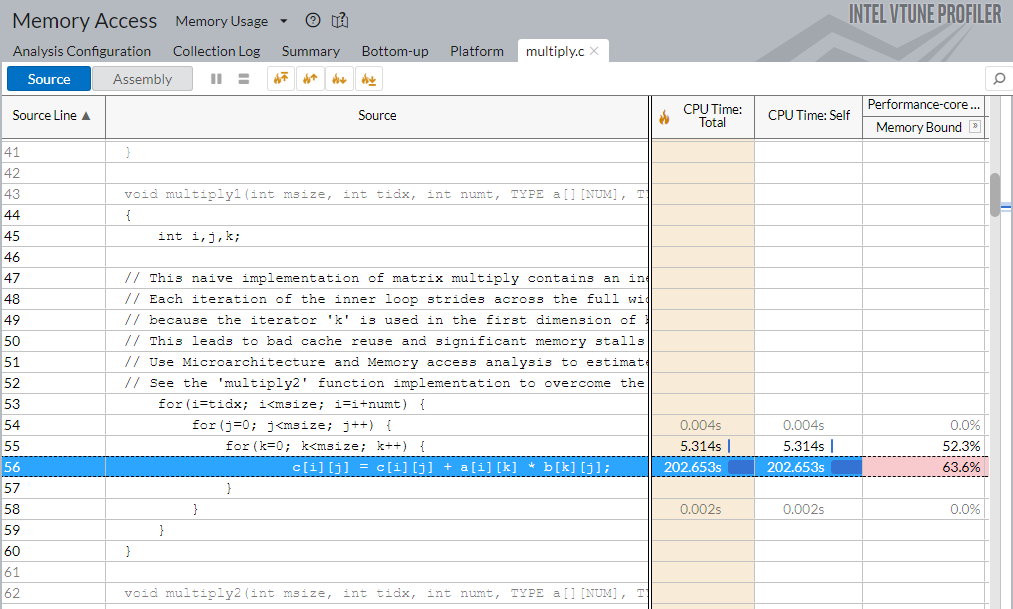Click the Source column header
The width and height of the screenshot is (1013, 609).
tap(377, 116)
